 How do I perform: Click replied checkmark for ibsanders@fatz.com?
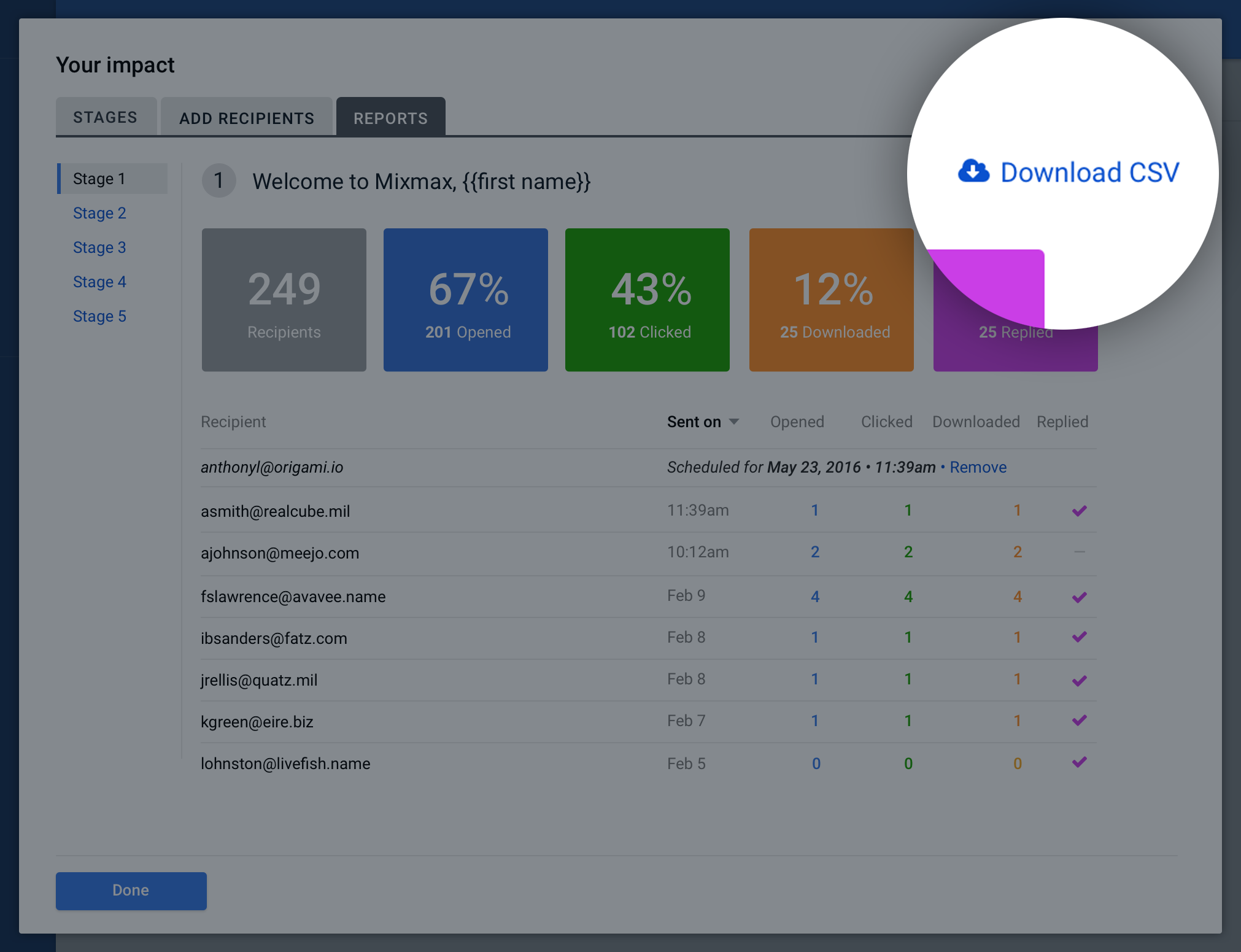[x=1080, y=637]
